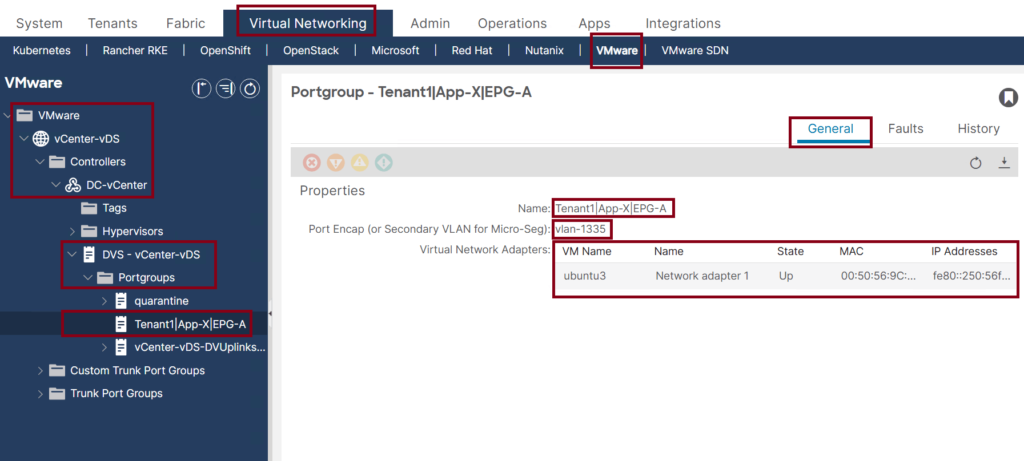Open the Integrations menu
1024x461 pixels.
click(683, 24)
